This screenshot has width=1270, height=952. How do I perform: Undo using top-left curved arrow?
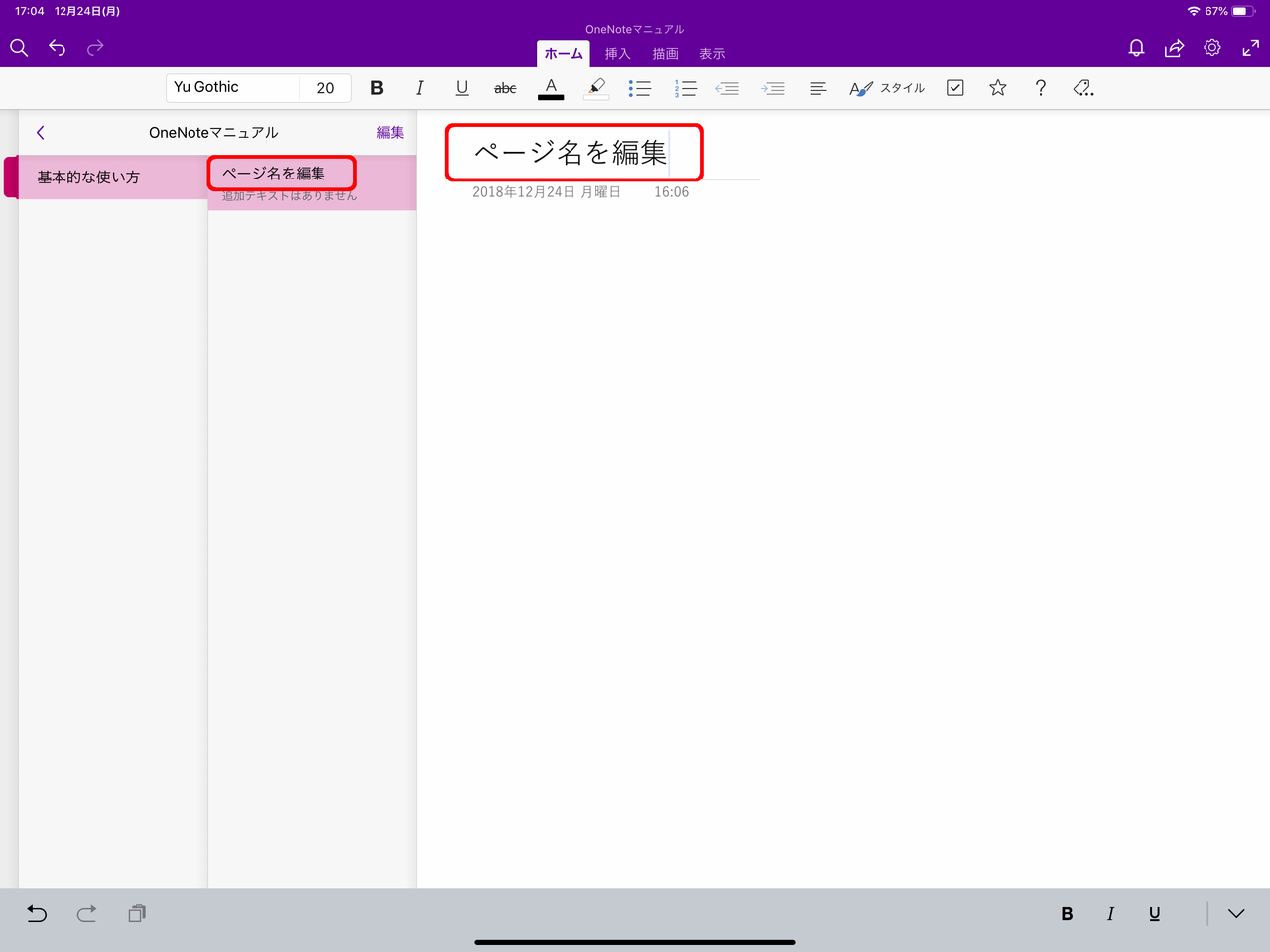click(58, 48)
